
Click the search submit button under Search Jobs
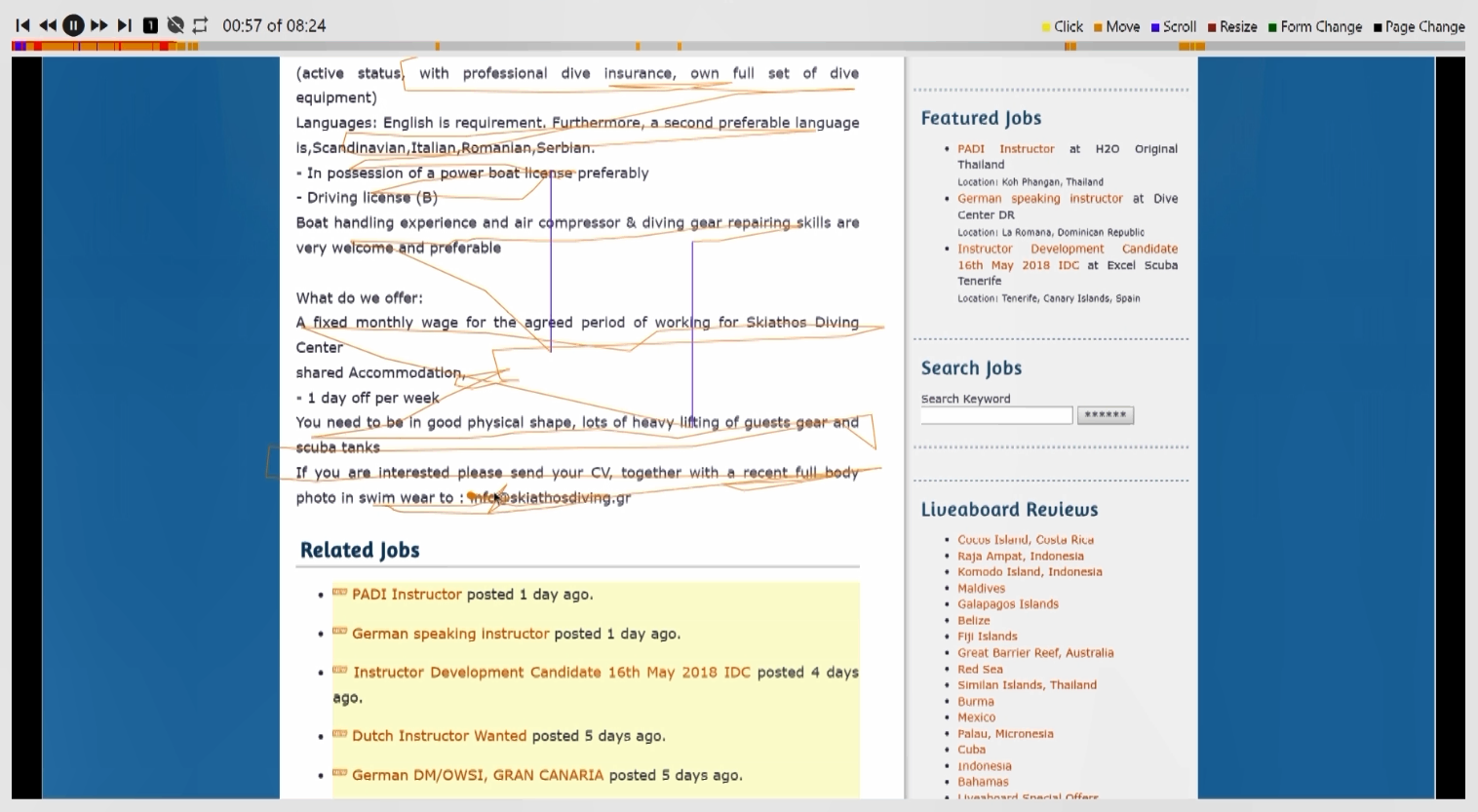click(x=1106, y=415)
